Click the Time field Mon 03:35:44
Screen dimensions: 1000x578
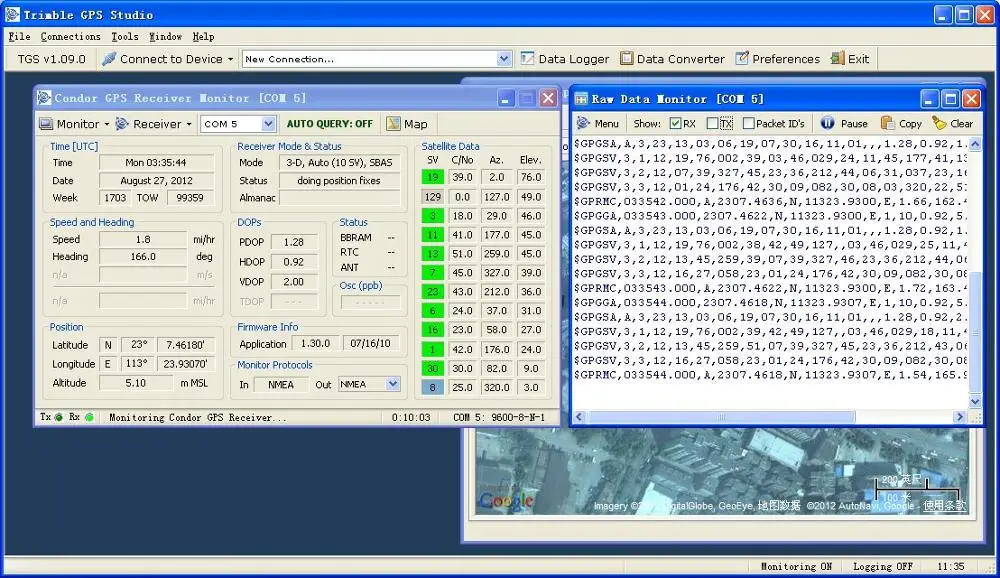point(156,163)
